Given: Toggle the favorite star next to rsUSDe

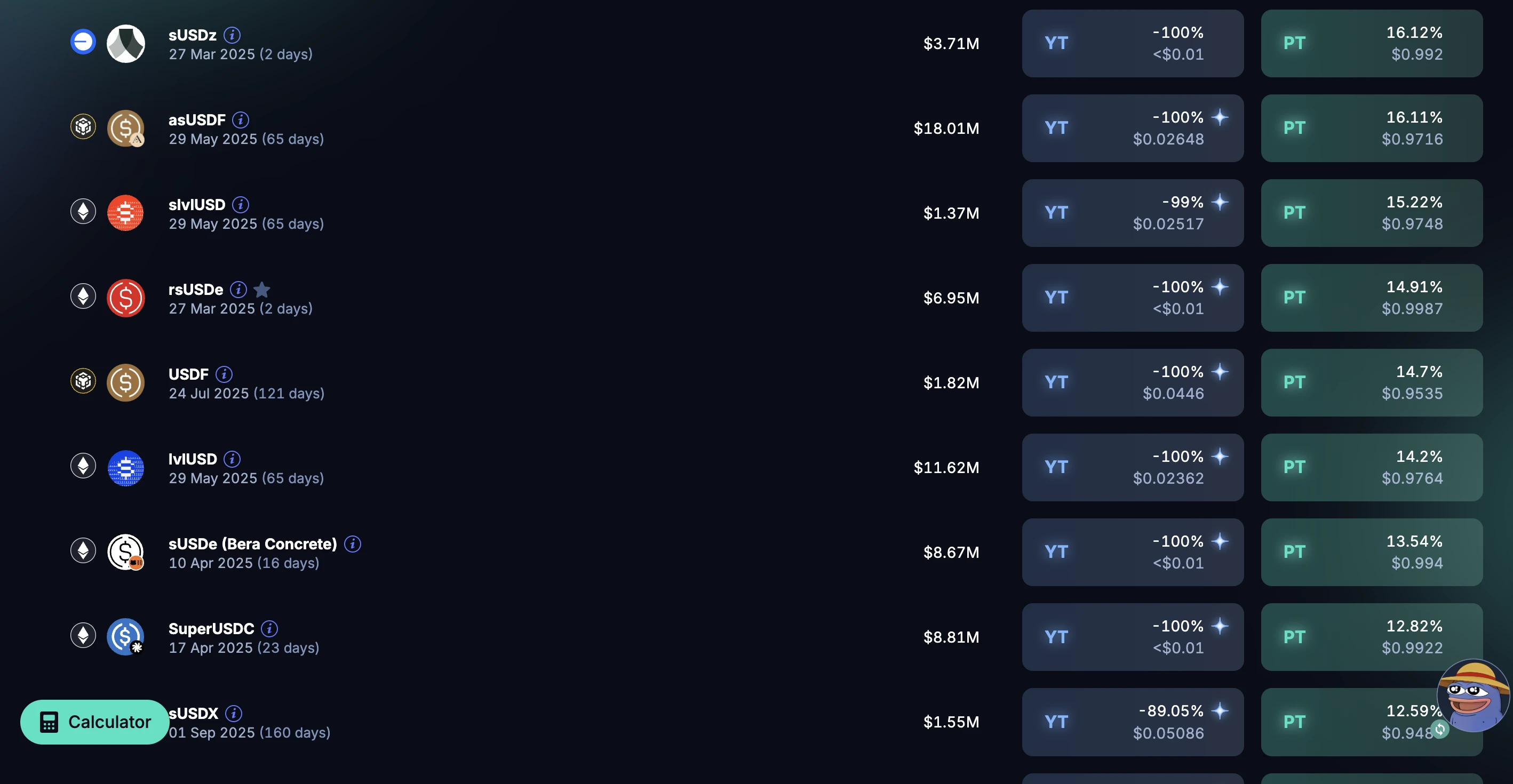Looking at the screenshot, I should click(x=262, y=290).
